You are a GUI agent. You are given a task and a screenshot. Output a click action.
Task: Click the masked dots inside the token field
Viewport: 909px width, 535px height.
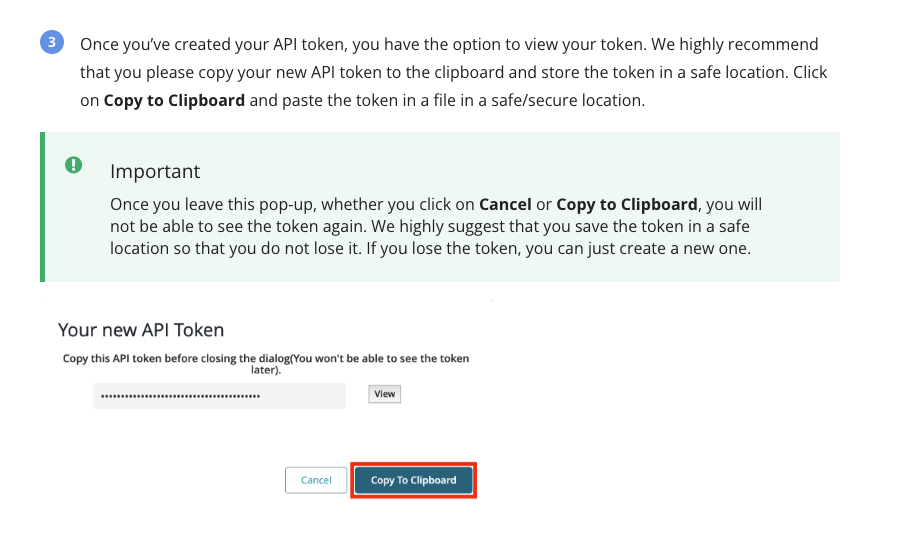(180, 396)
